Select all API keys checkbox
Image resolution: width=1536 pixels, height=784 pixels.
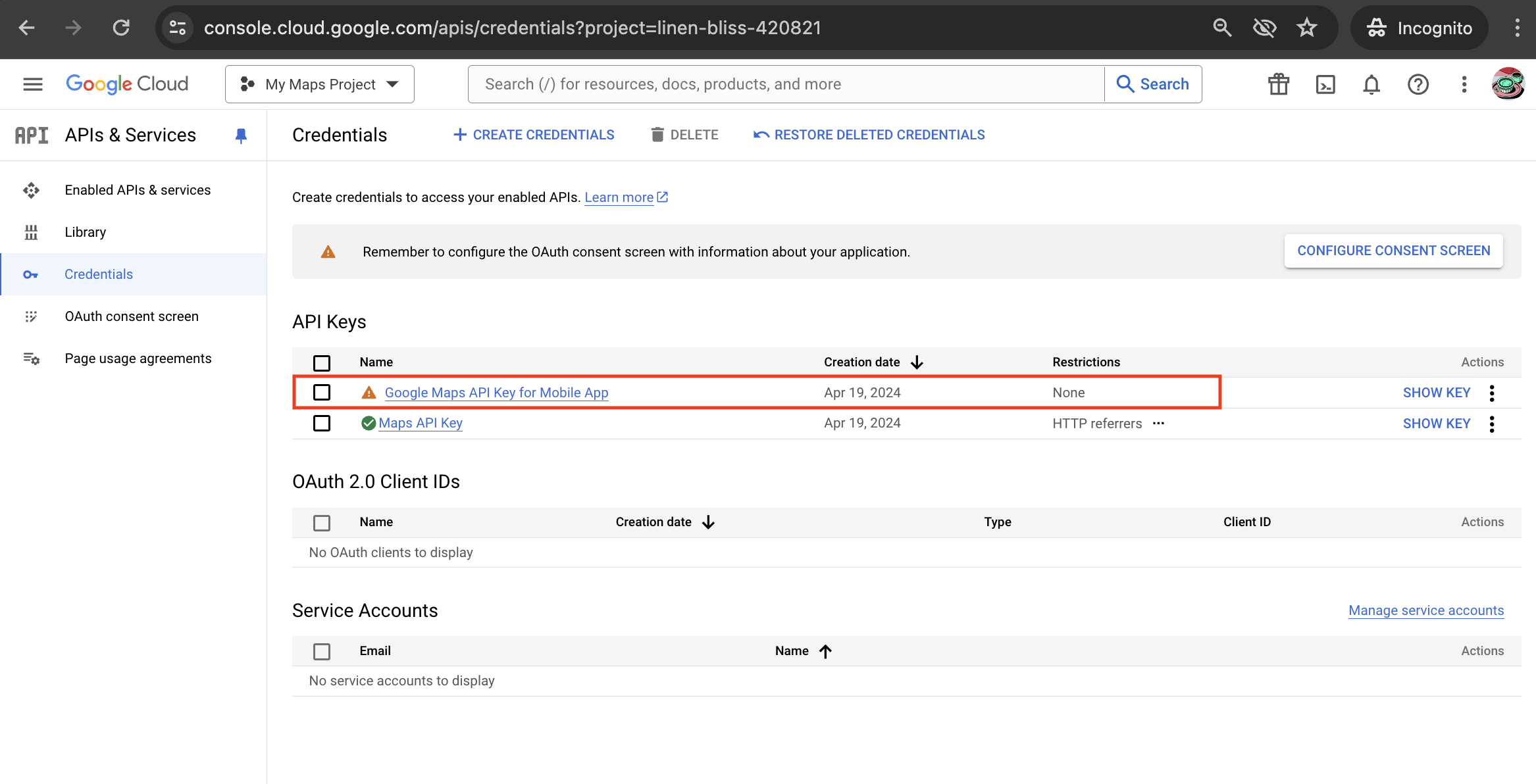coord(322,362)
